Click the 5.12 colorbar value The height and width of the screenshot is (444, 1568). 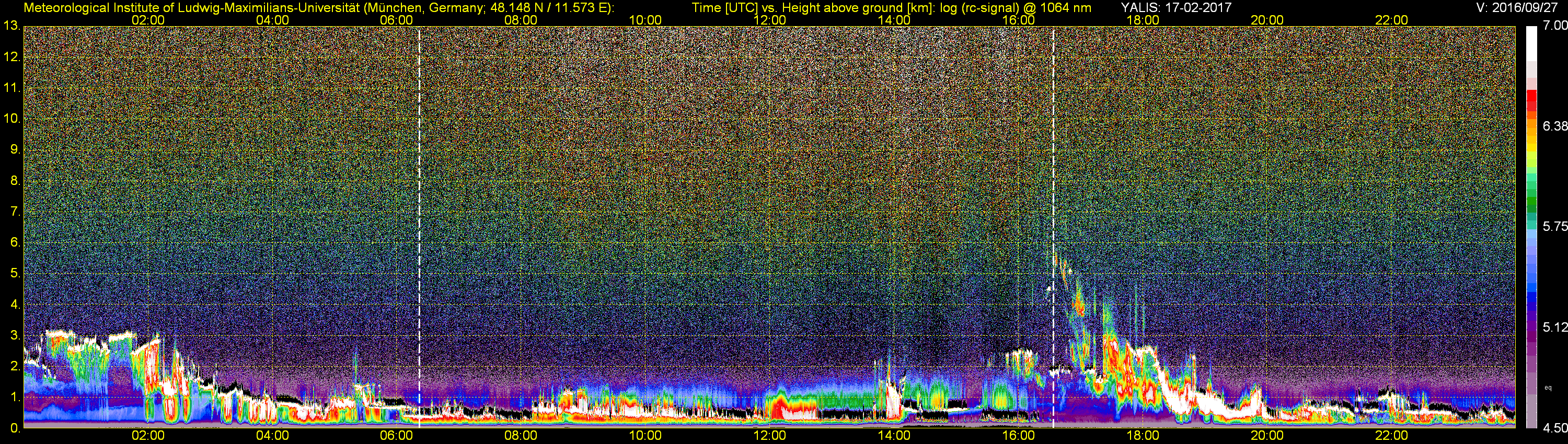[x=1554, y=327]
